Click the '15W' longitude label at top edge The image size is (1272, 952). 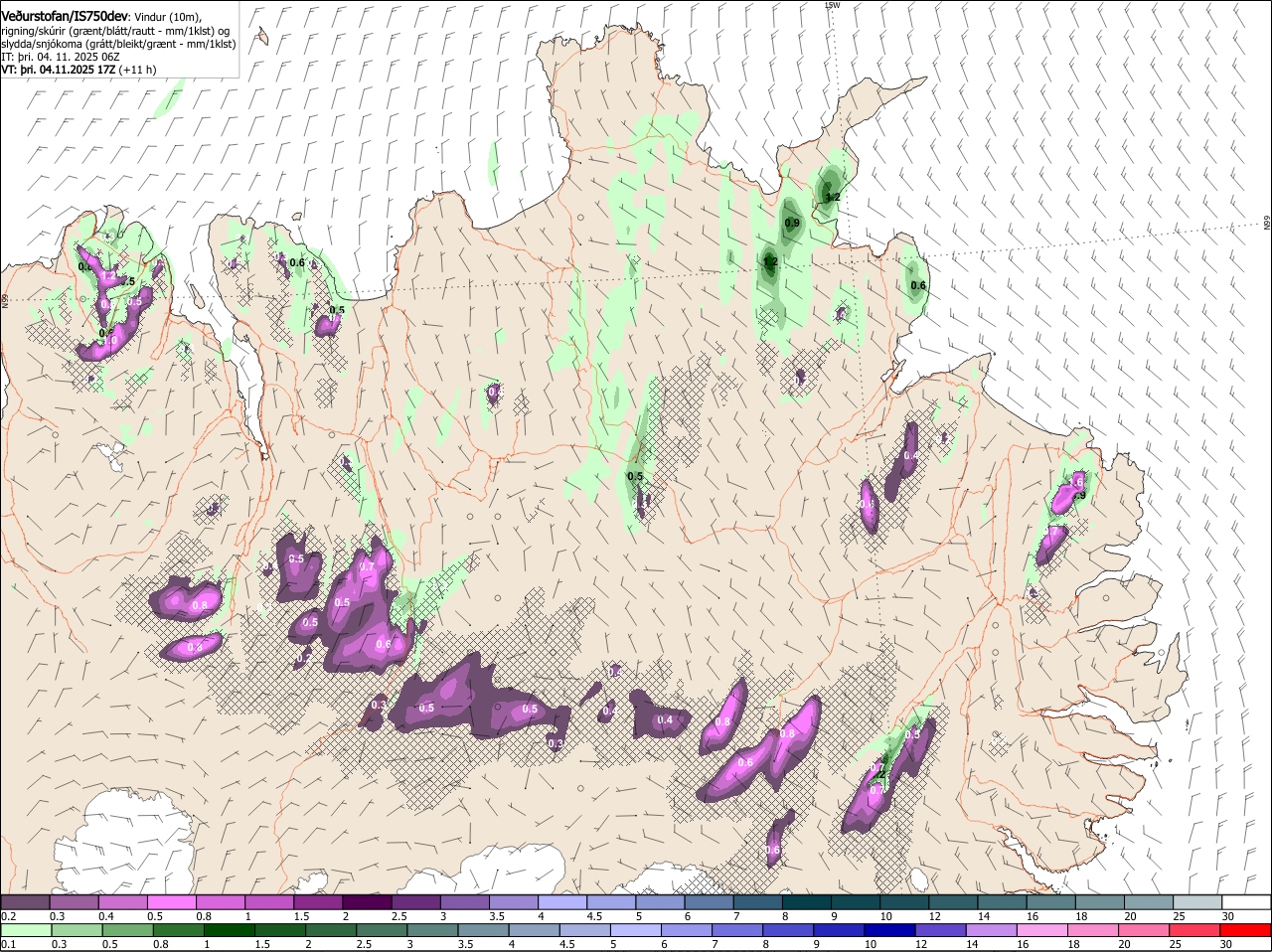(833, 6)
